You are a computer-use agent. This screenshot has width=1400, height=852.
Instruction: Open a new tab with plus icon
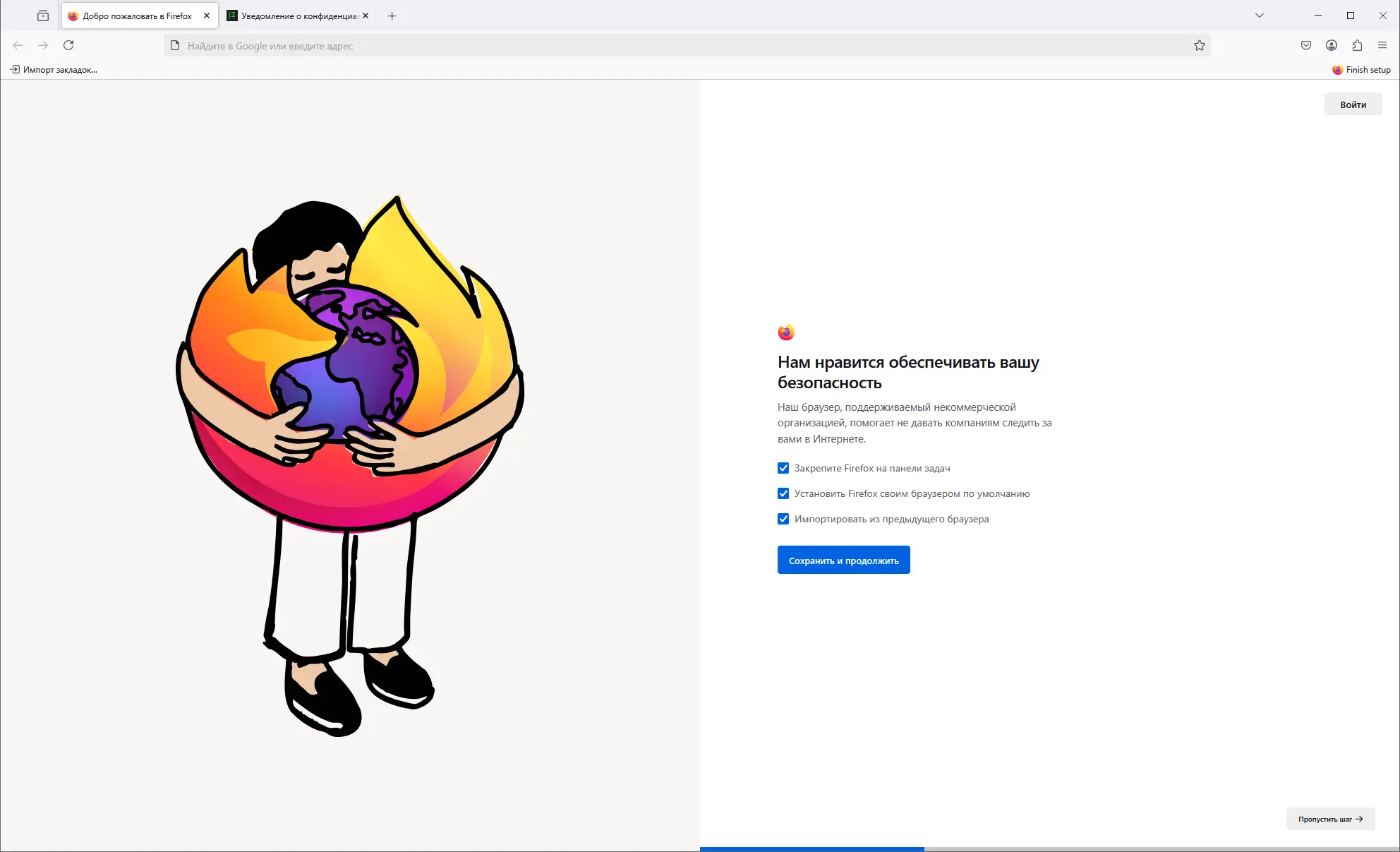pyautogui.click(x=392, y=16)
